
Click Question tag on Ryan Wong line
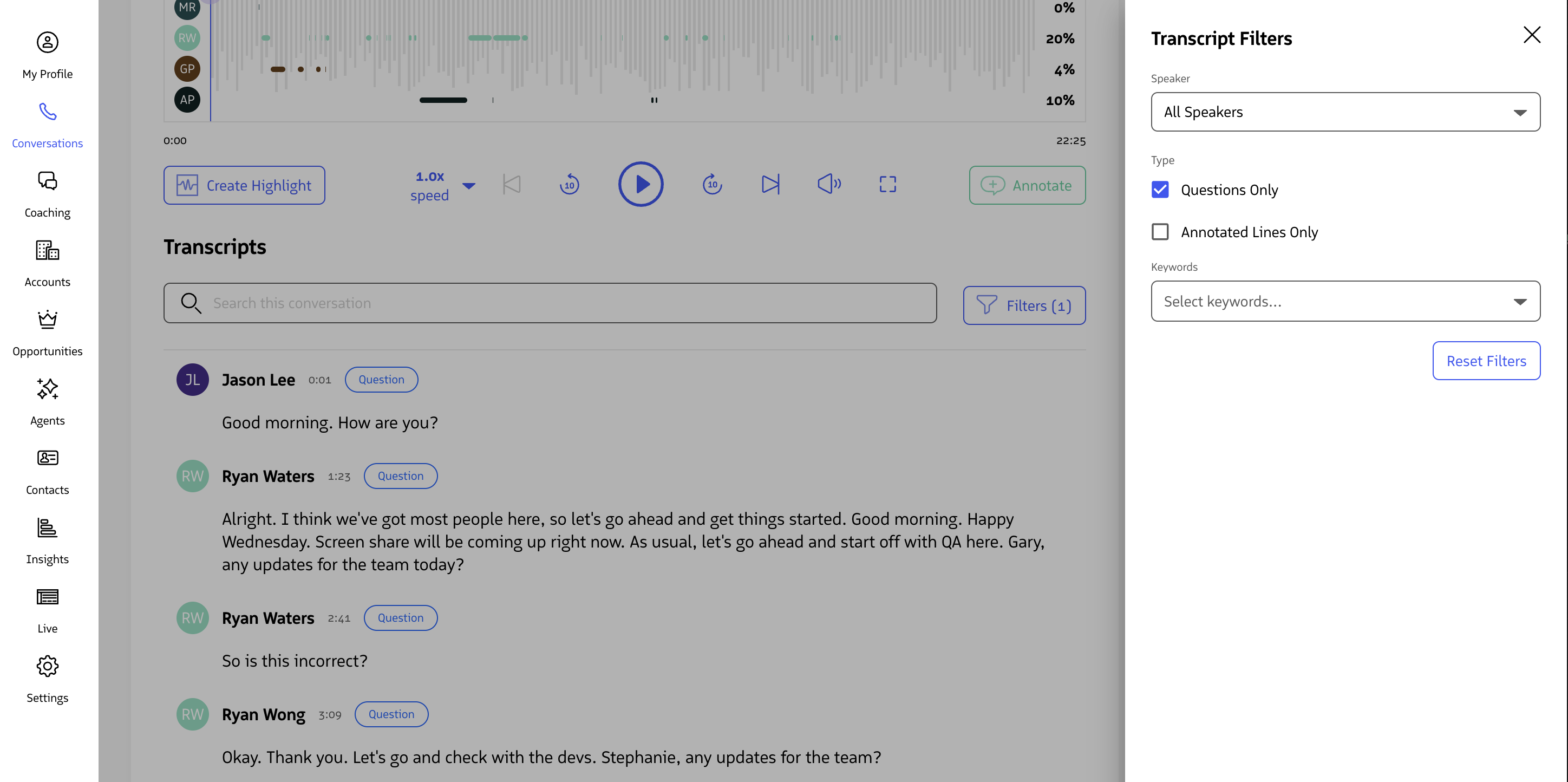391,714
